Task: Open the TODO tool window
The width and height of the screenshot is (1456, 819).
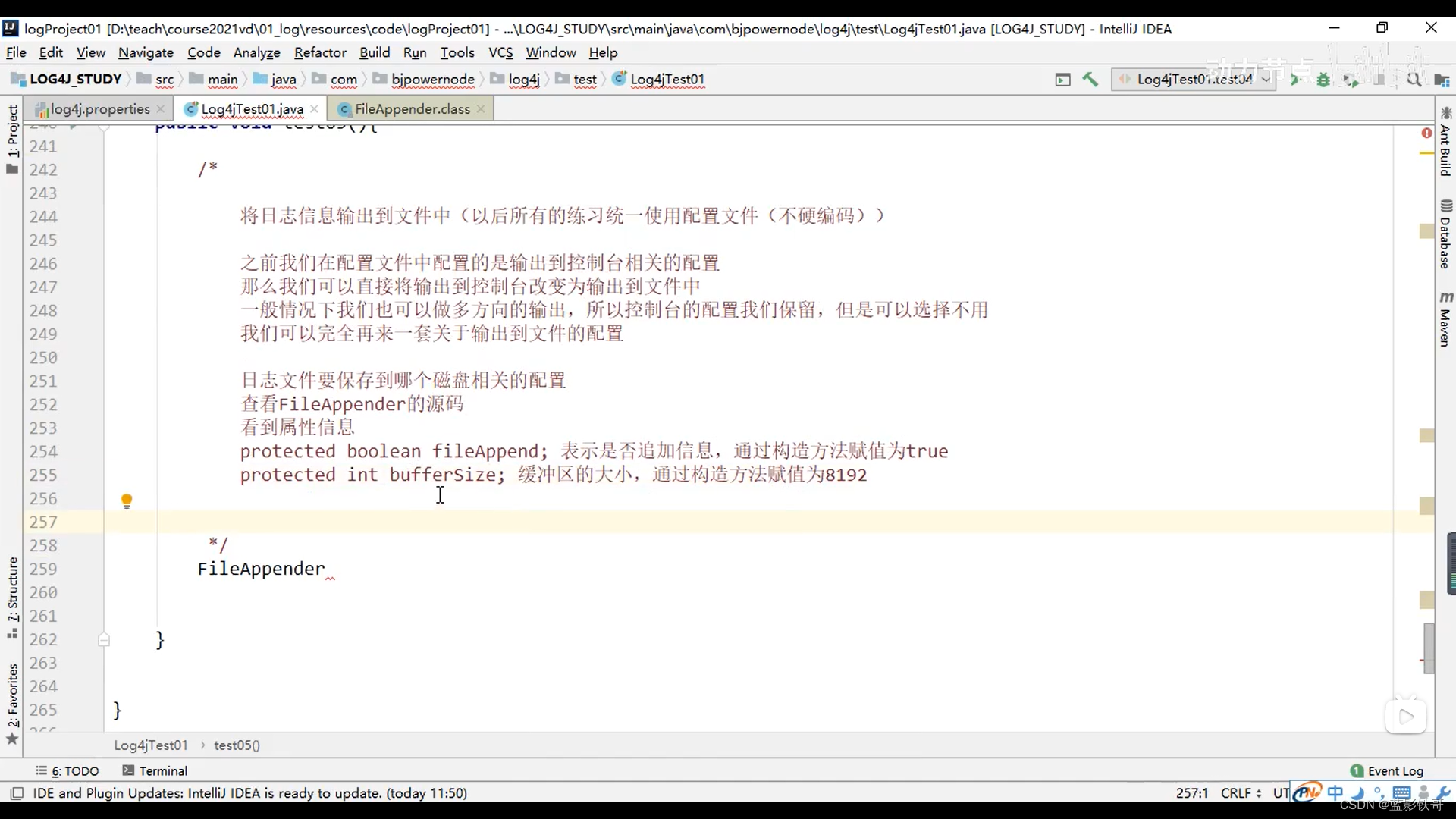Action: 67,770
